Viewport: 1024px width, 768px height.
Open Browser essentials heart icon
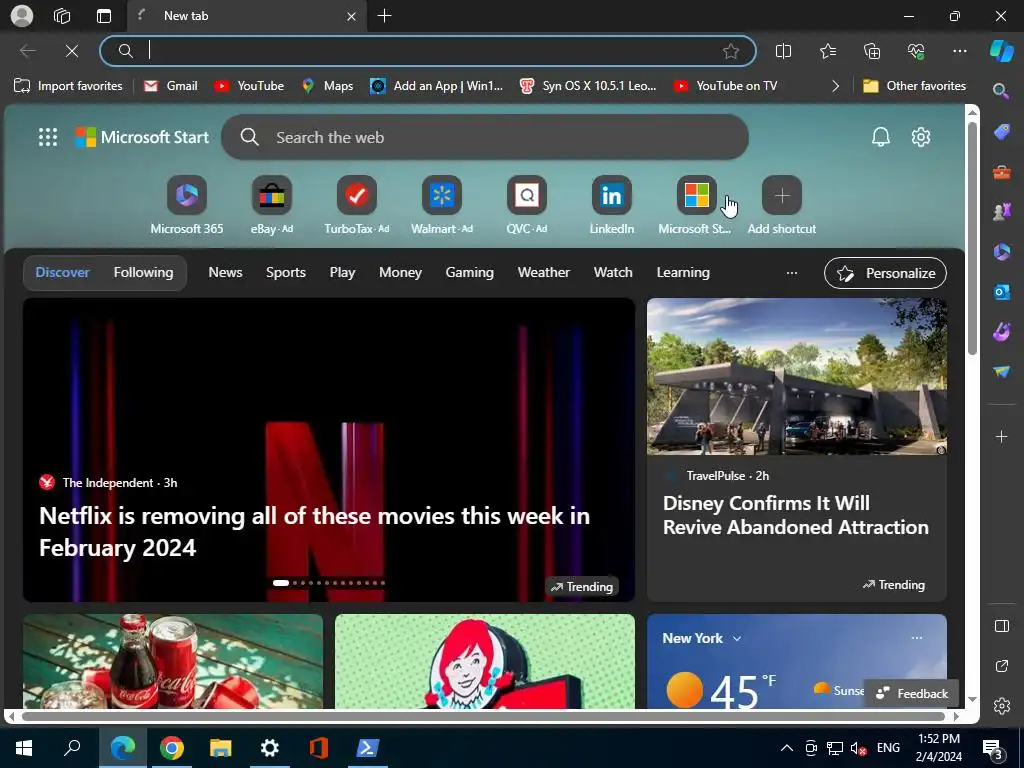[x=916, y=51]
